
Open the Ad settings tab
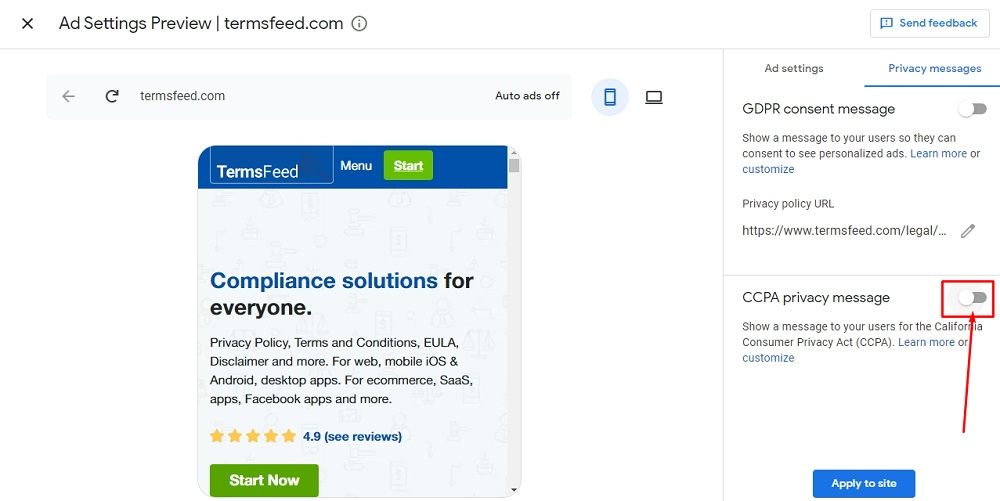[794, 68]
